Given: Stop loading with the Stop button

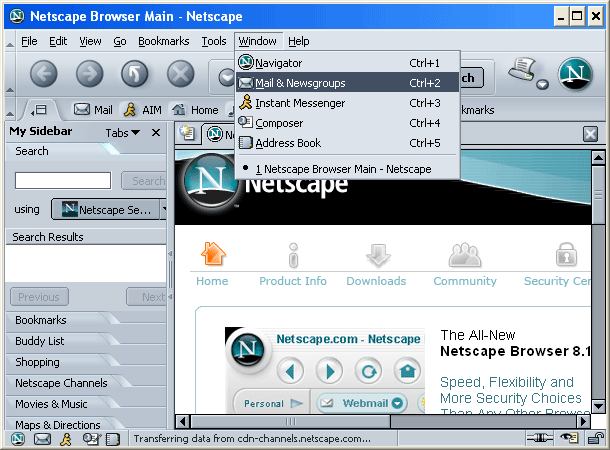Looking at the screenshot, I should pos(181,74).
